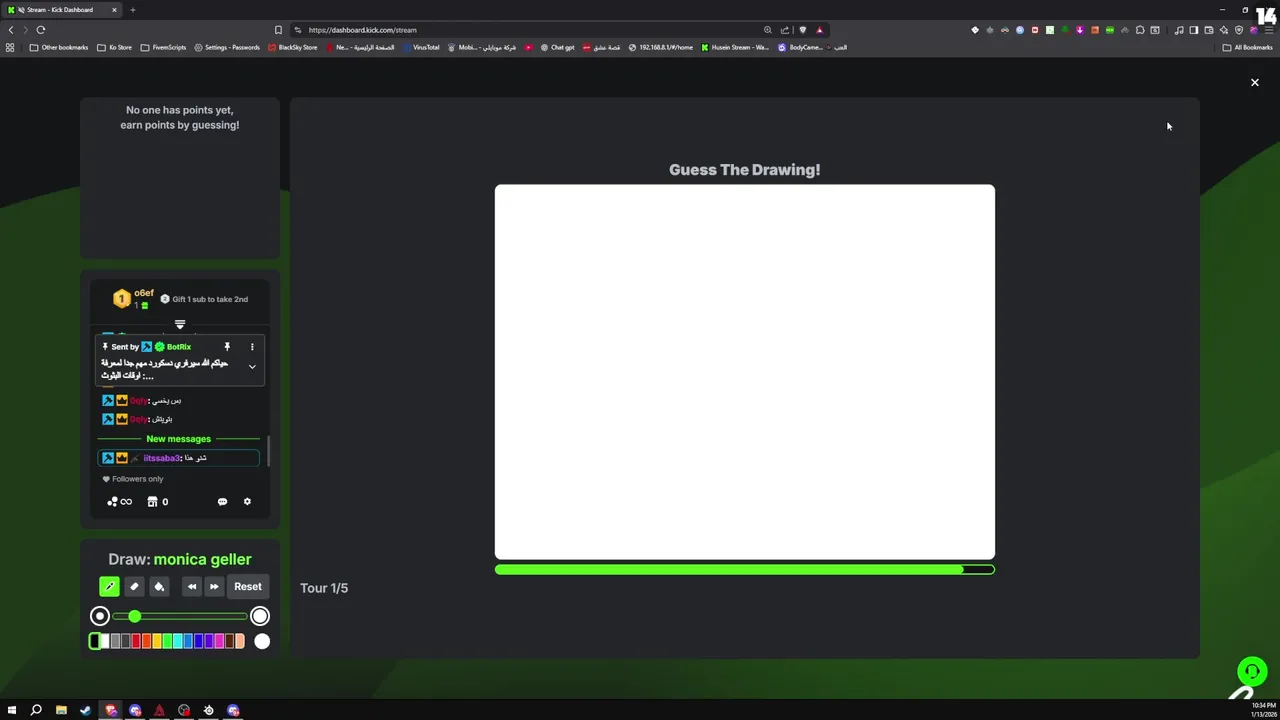
Task: Click the white drawing canvas
Action: [745, 372]
